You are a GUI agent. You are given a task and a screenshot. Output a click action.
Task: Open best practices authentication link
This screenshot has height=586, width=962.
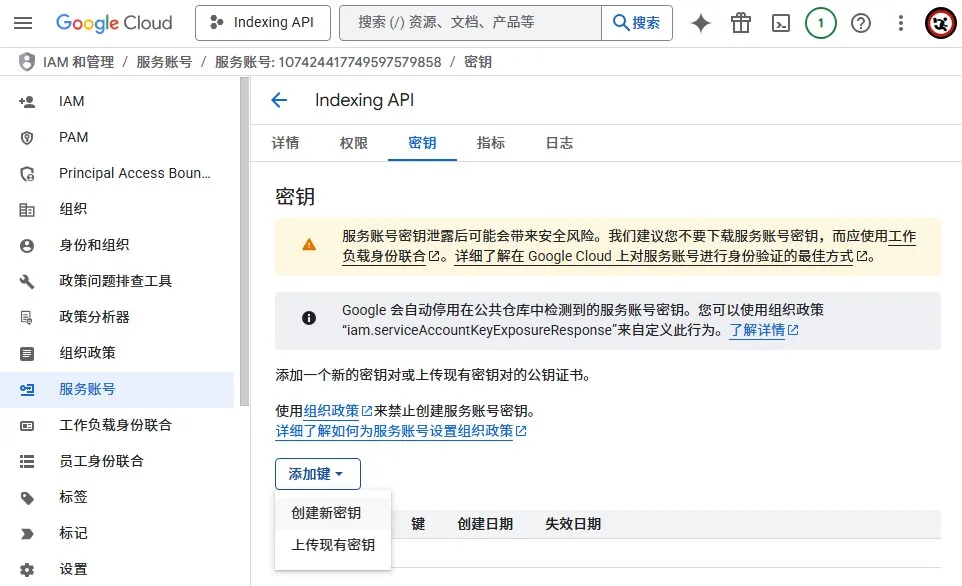[654, 256]
